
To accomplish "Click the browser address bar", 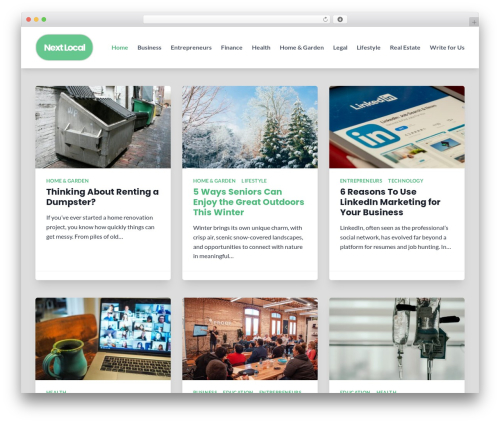I will click(236, 19).
